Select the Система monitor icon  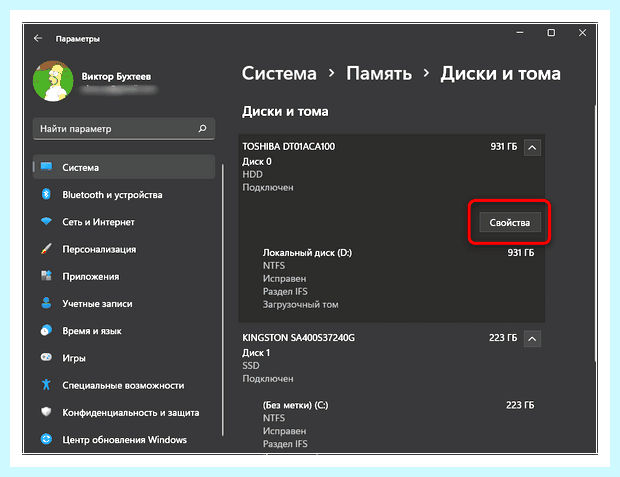click(46, 167)
